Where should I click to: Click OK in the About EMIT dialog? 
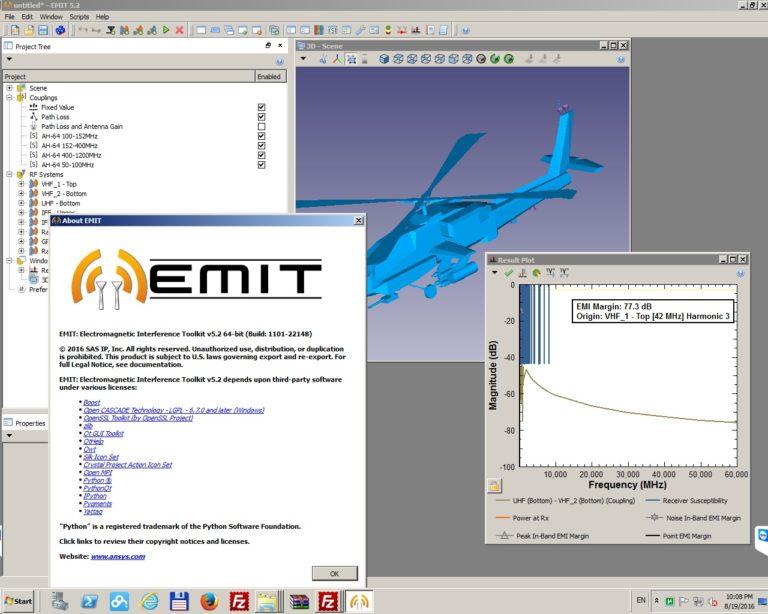click(x=335, y=573)
